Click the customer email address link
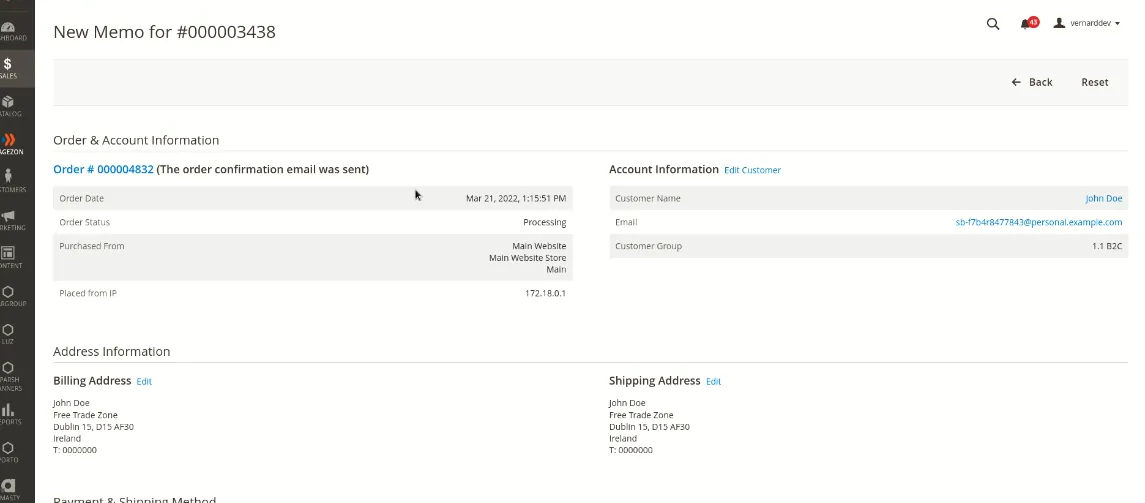 1038,222
